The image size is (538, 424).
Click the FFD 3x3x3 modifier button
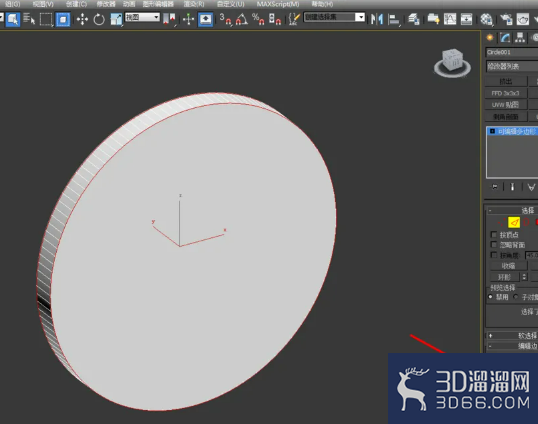pos(506,93)
